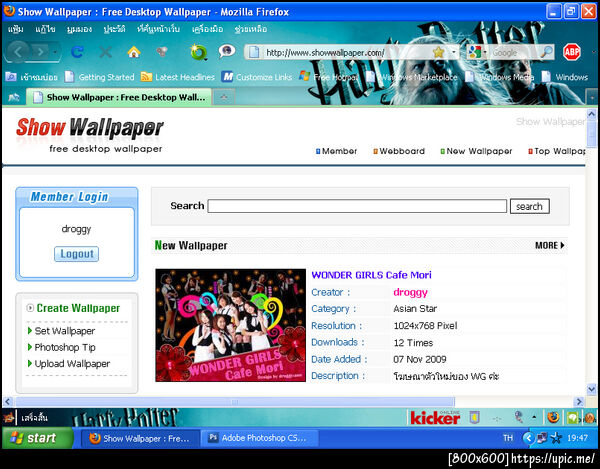The image size is (600, 469).
Task: Open the Latest Headlines RSS feed bookmark
Action: (178, 77)
